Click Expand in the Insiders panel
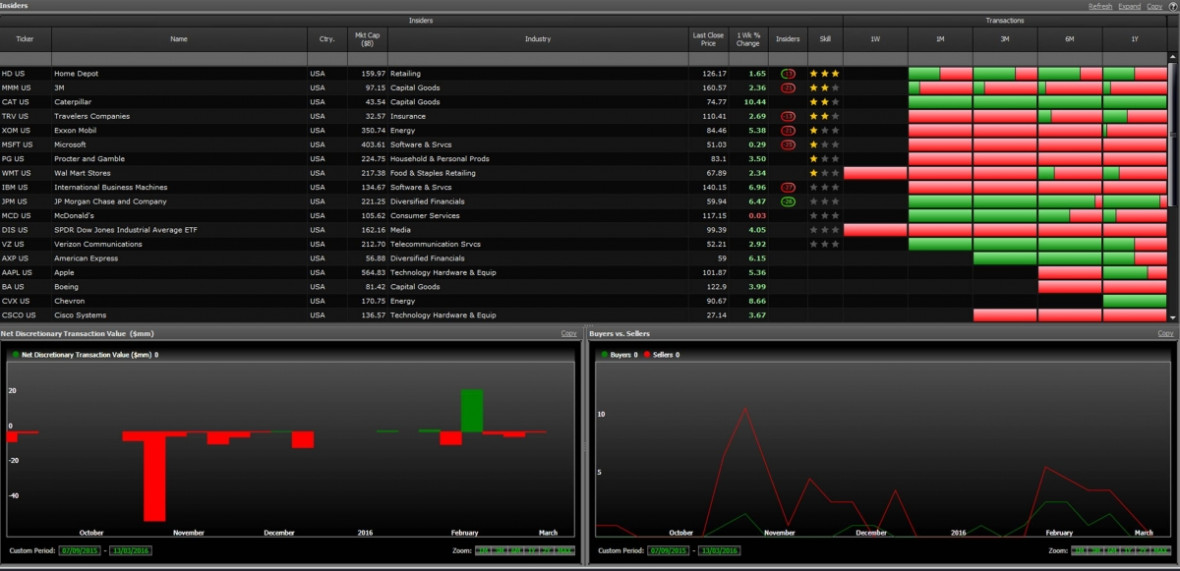This screenshot has height=571, width=1180. pos(1129,6)
